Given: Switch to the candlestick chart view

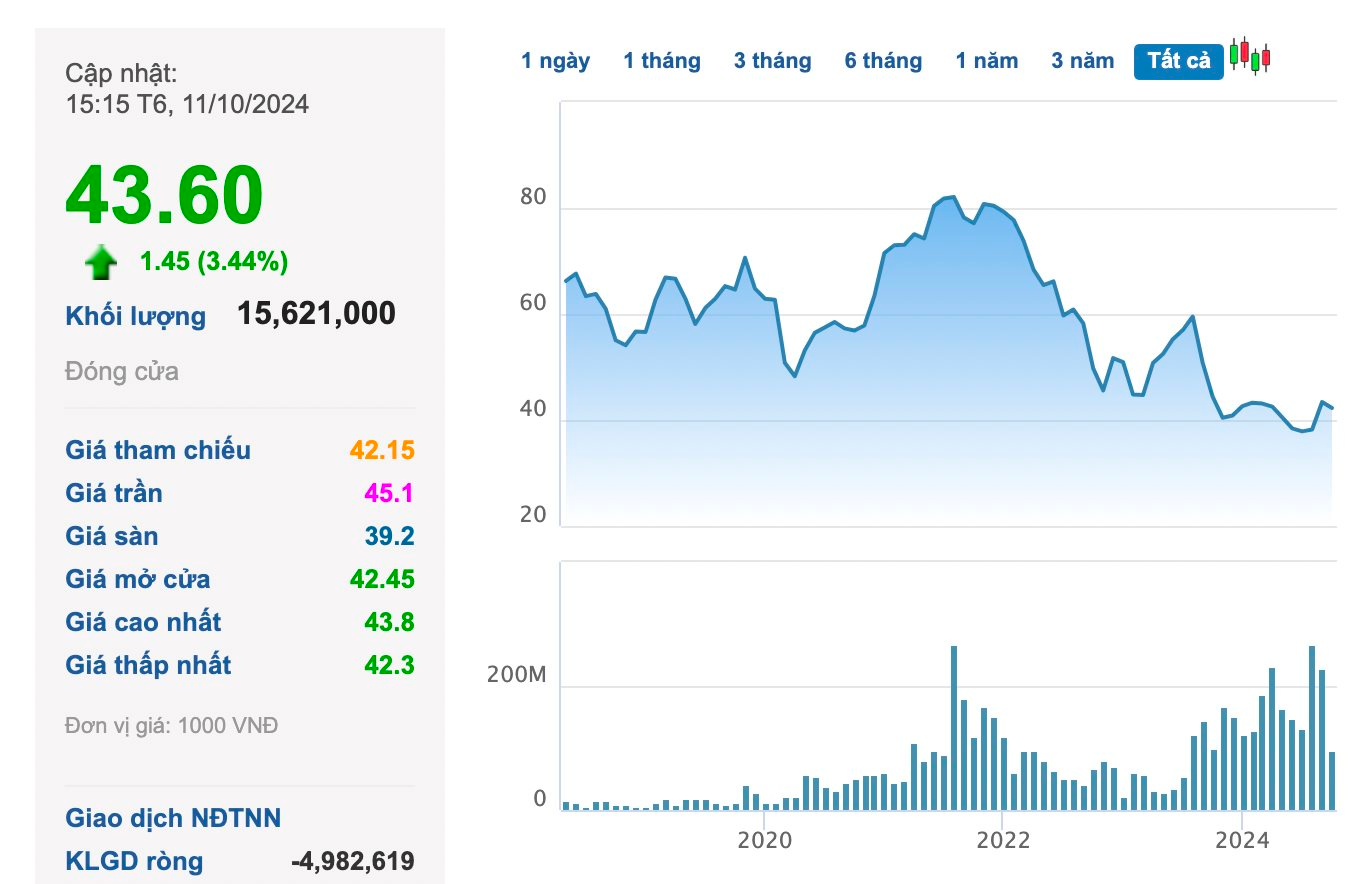Looking at the screenshot, I should [x=1250, y=57].
